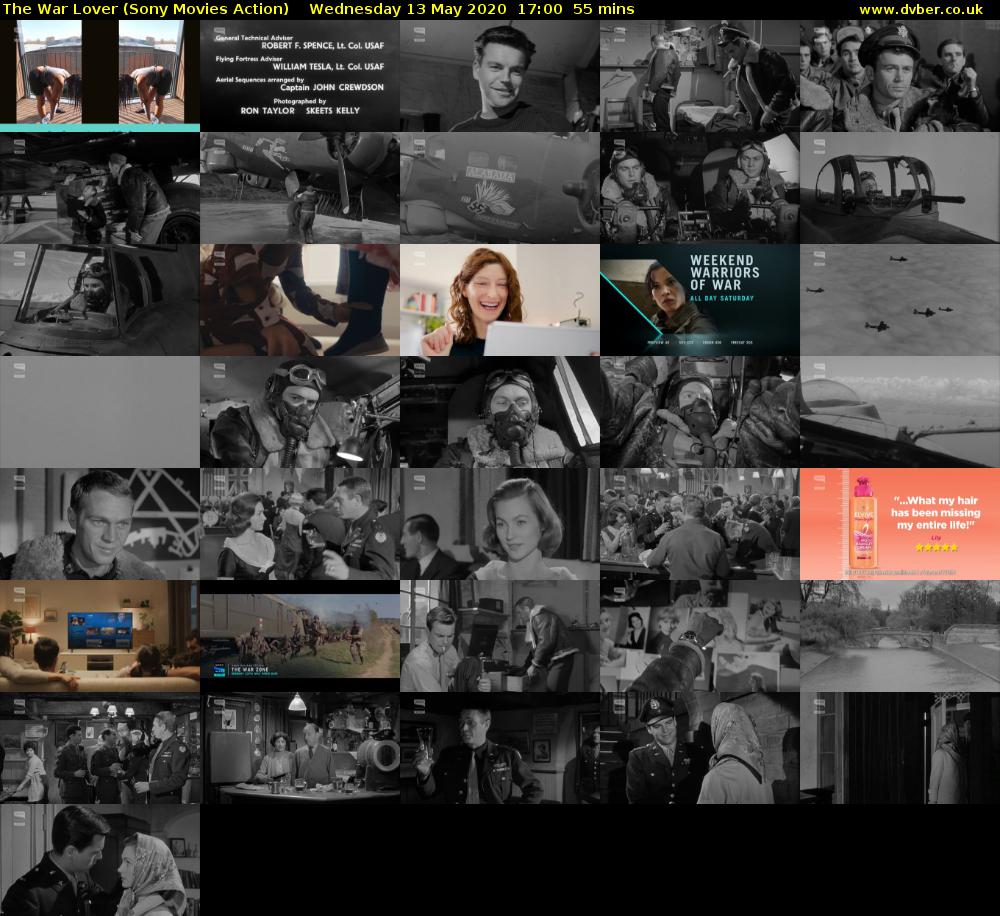Screen dimensions: 1000x916
Task: Select thumbnail of man and boy under aircraft
Action: click(99, 188)
